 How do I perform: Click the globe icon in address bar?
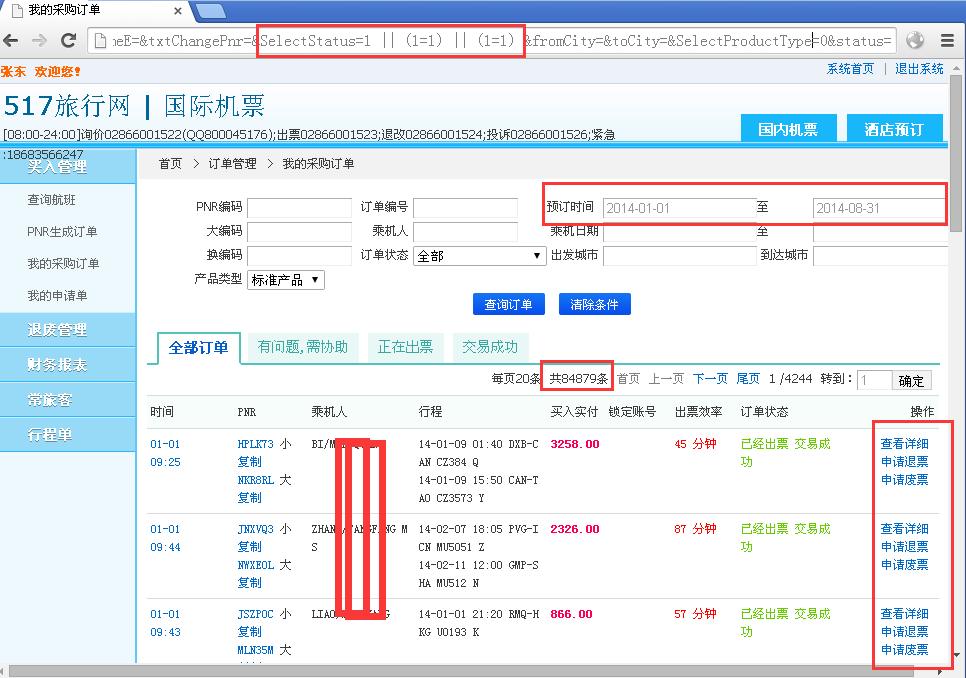coord(915,41)
